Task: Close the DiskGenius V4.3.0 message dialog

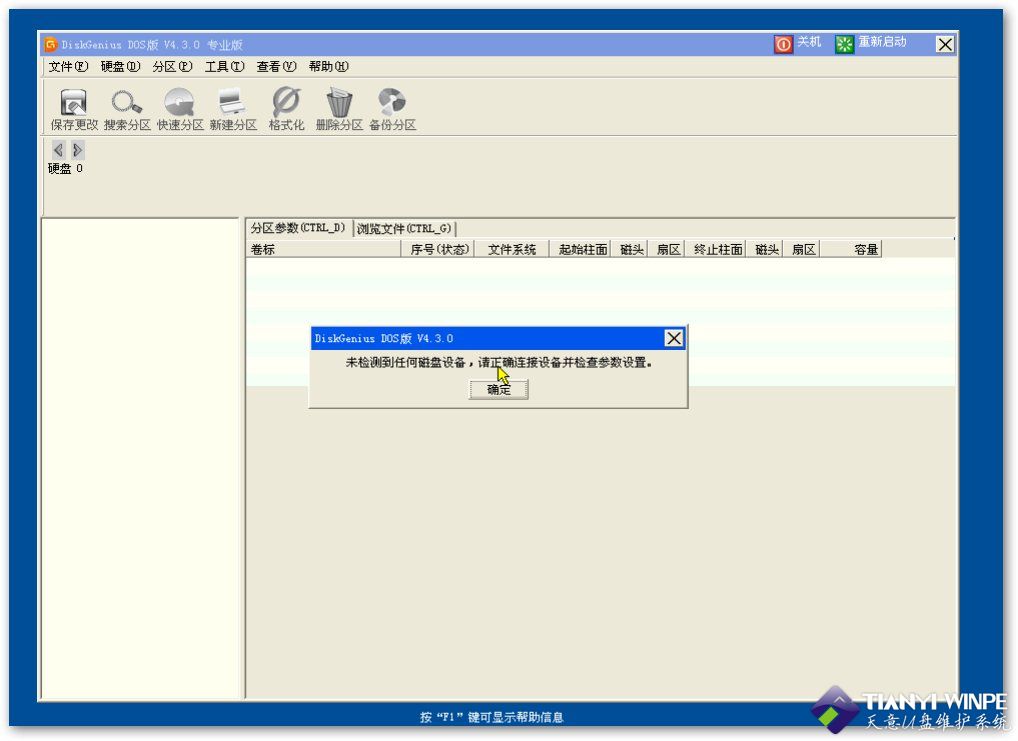Action: 674,338
